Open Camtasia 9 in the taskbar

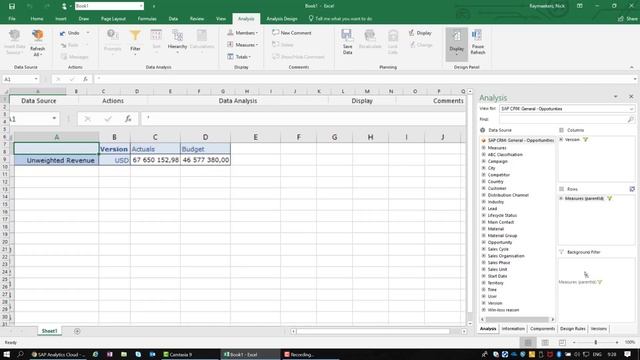click(x=178, y=354)
